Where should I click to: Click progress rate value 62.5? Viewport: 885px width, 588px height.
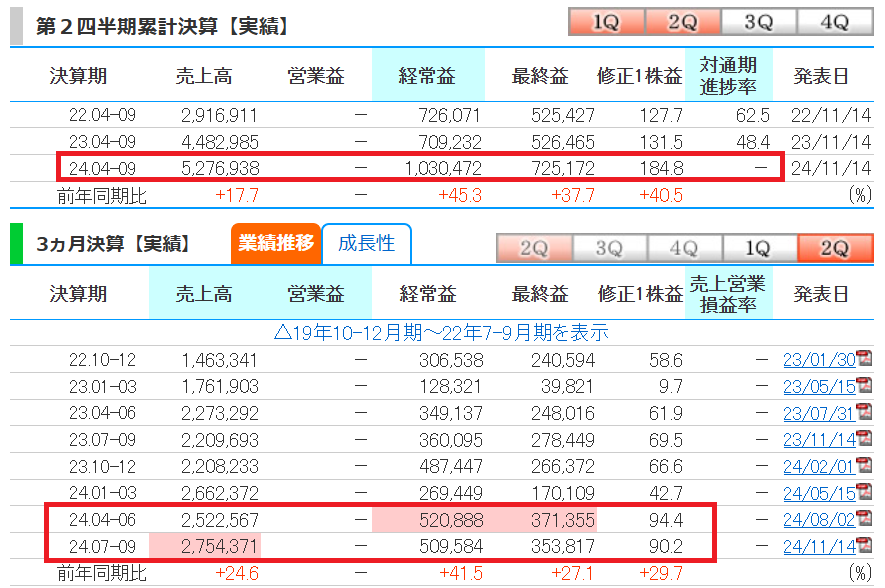pyautogui.click(x=752, y=115)
